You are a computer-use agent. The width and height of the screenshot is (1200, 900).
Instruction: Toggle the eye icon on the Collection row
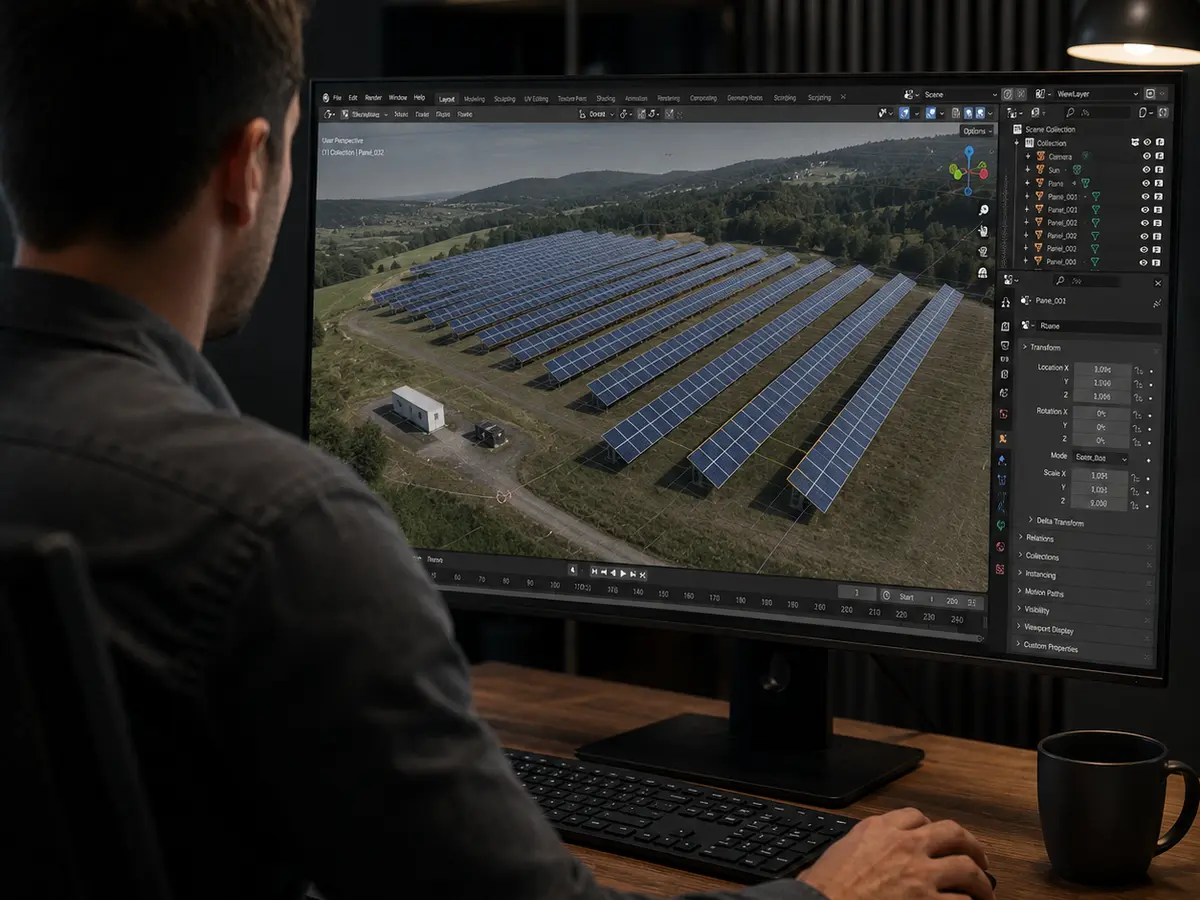pyautogui.click(x=1147, y=143)
